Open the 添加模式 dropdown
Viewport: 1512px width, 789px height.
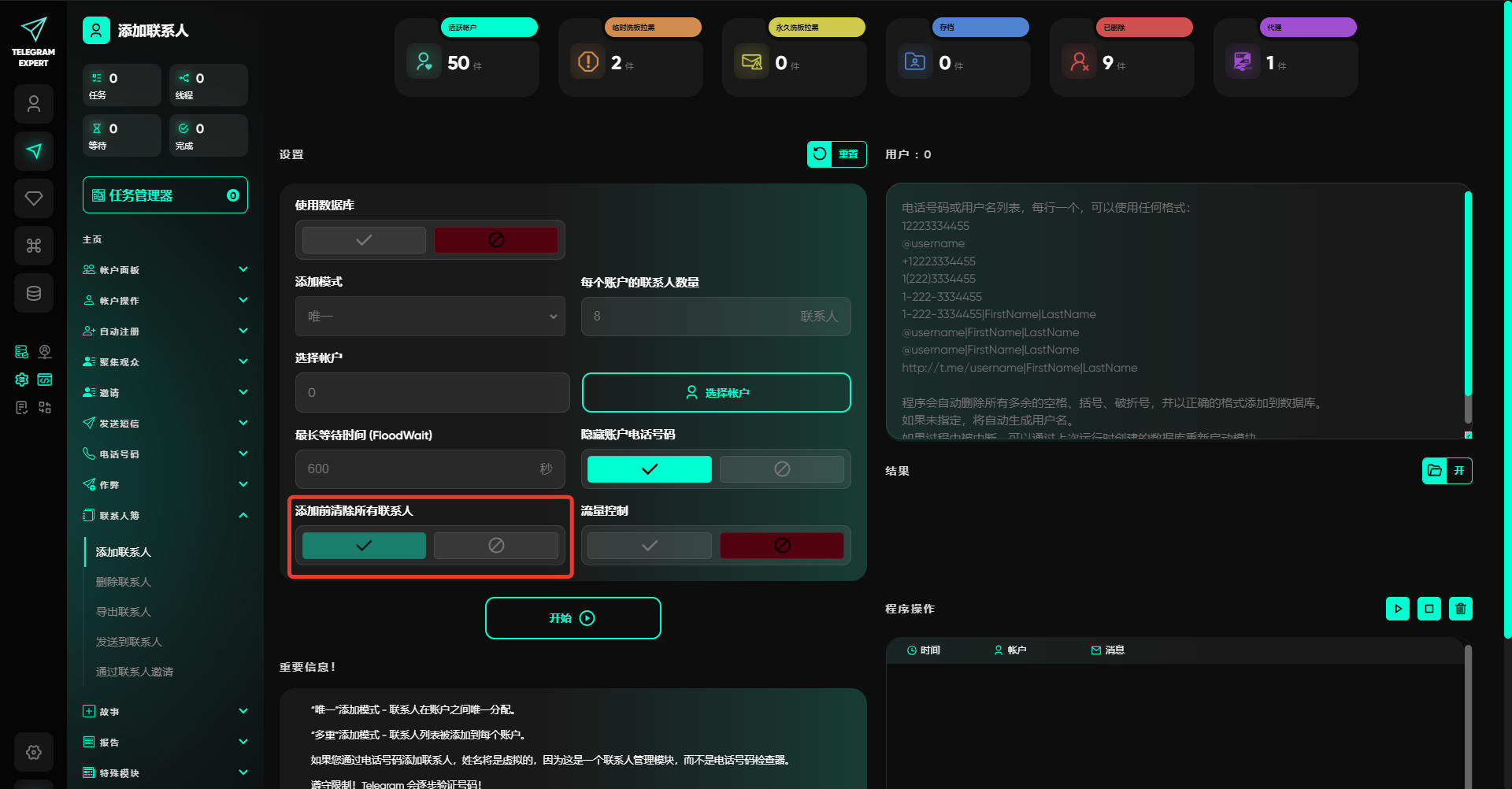pos(430,317)
